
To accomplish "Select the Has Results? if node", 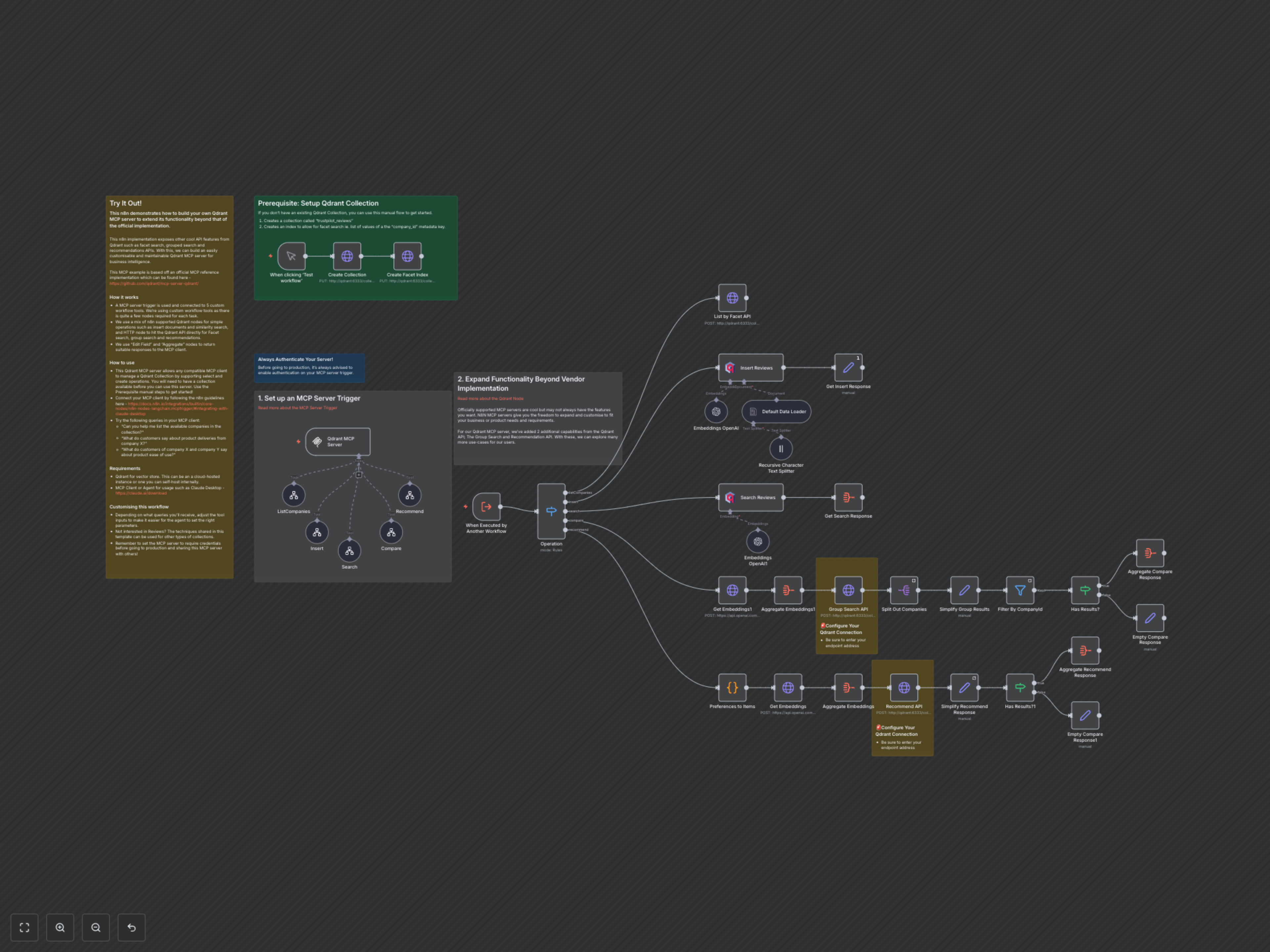I will click(x=1084, y=590).
